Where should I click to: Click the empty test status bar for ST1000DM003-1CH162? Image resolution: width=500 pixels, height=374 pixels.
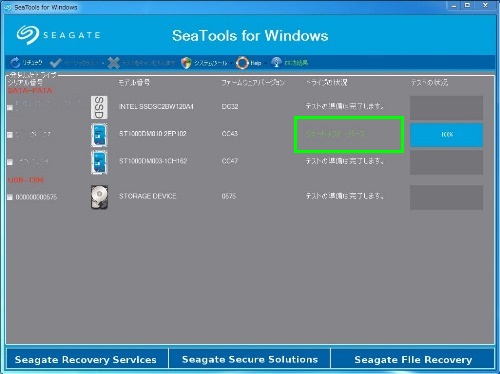tap(446, 162)
